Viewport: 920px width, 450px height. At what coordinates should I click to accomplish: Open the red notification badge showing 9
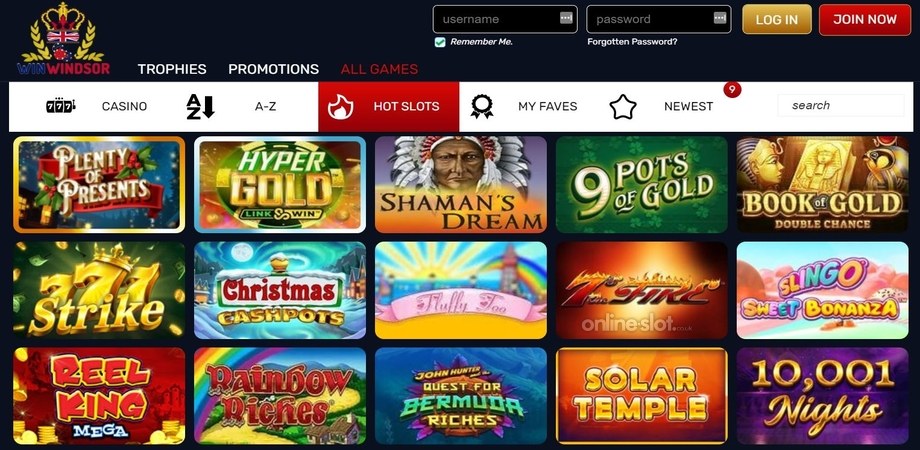(732, 89)
